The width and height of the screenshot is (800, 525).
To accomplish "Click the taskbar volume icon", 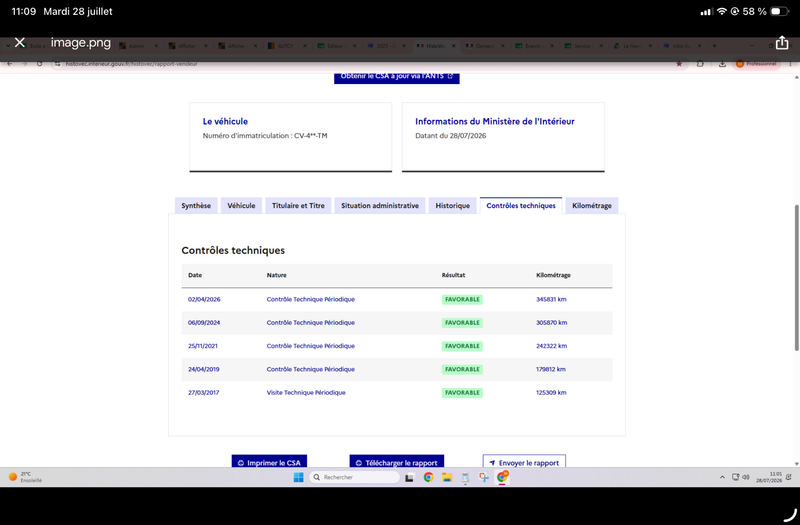I will click(745, 478).
